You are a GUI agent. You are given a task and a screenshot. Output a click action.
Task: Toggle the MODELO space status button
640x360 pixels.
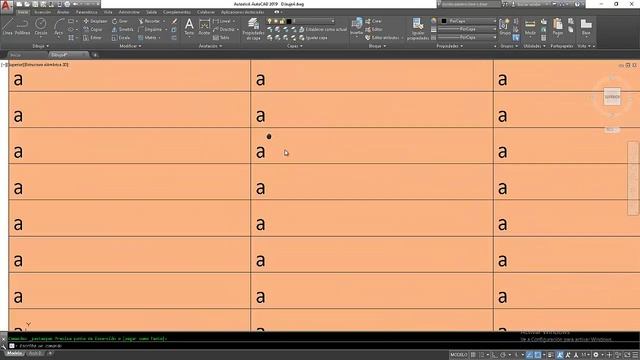[x=458, y=355]
